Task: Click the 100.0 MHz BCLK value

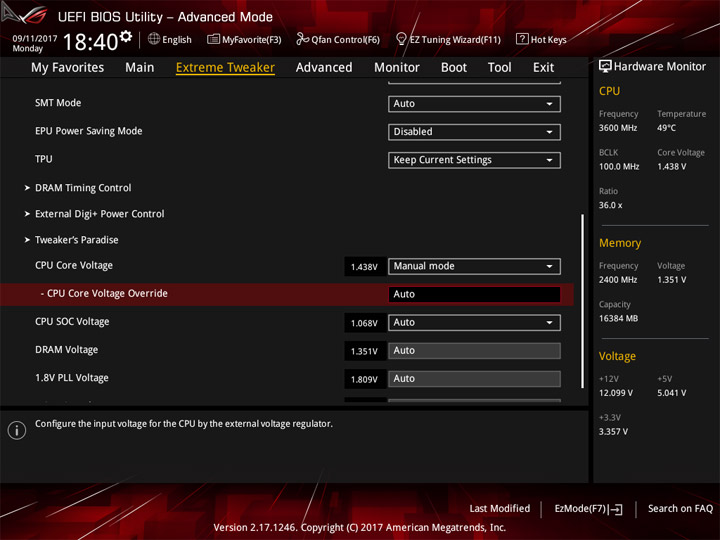Action: (x=619, y=167)
